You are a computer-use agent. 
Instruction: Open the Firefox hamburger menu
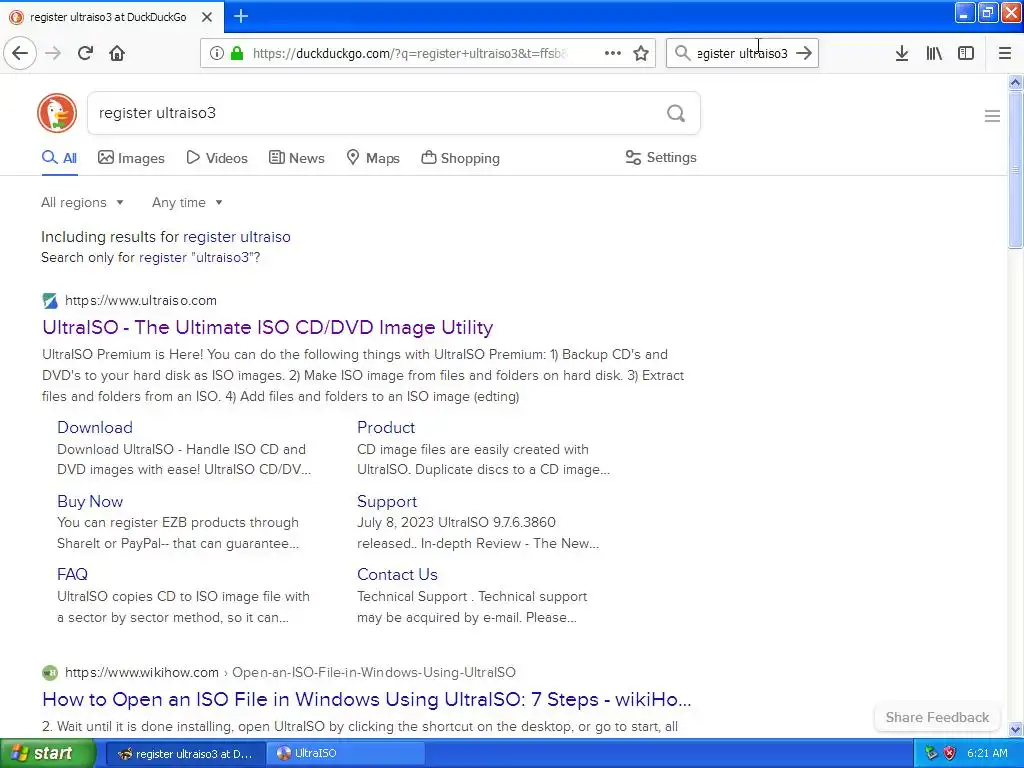(1004, 54)
